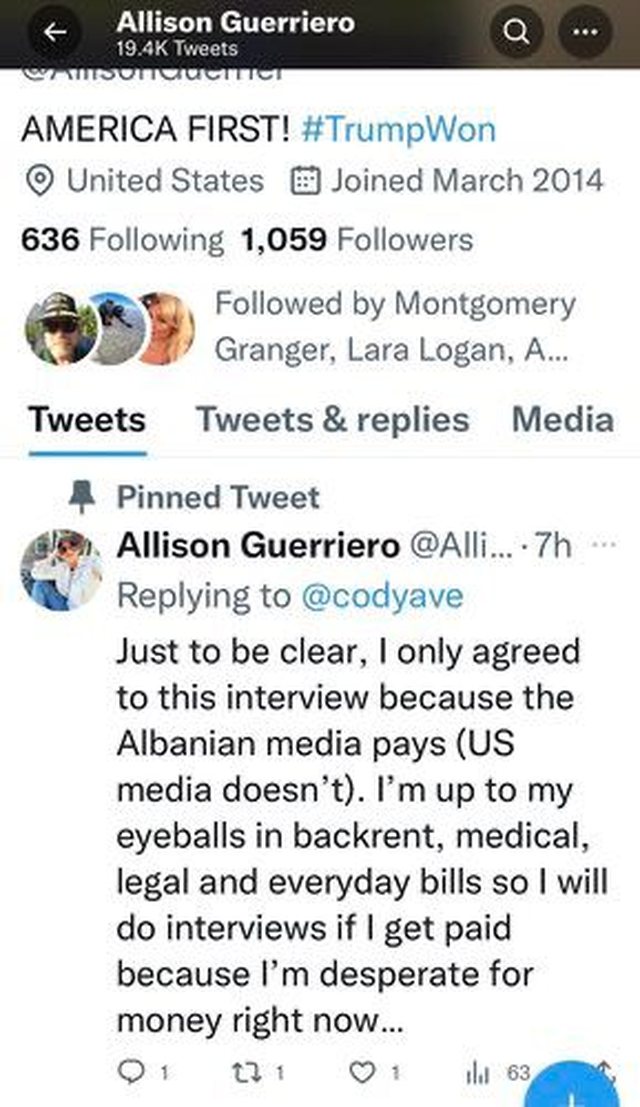Switch to Tweets & replies tab
This screenshot has width=640, height=1107.
[332, 420]
